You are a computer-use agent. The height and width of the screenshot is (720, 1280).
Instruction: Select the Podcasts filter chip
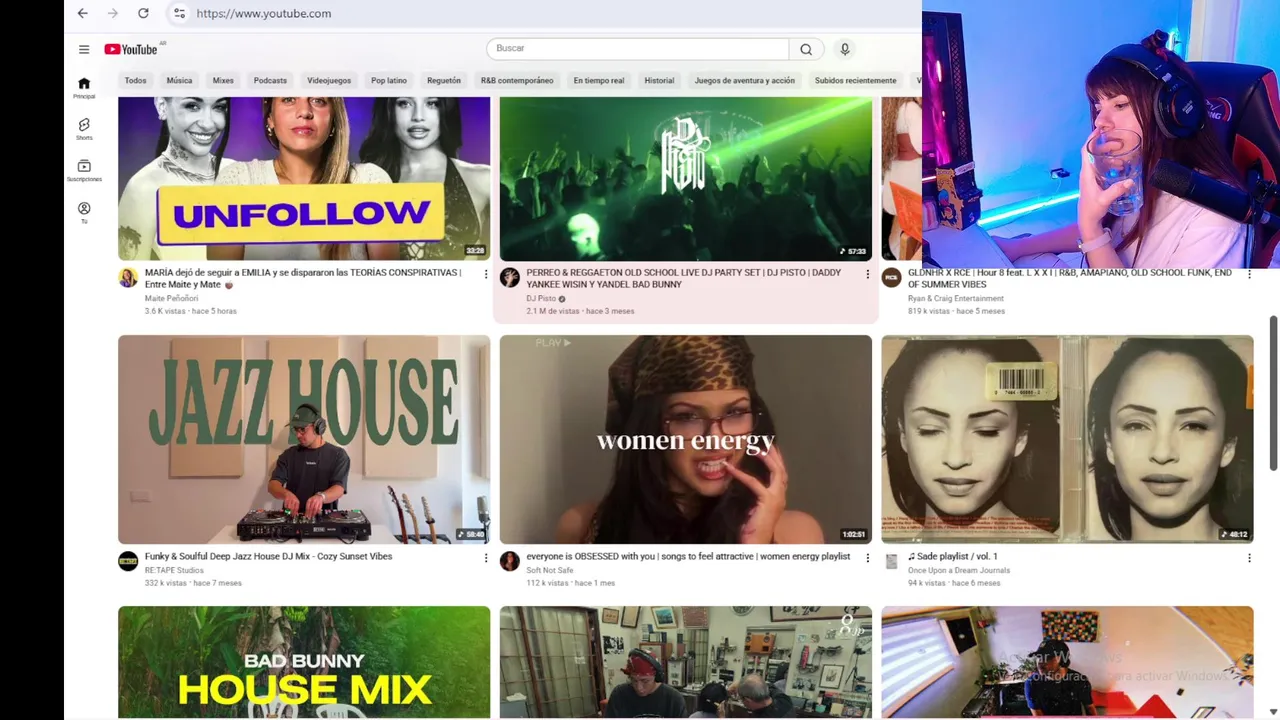tap(270, 80)
